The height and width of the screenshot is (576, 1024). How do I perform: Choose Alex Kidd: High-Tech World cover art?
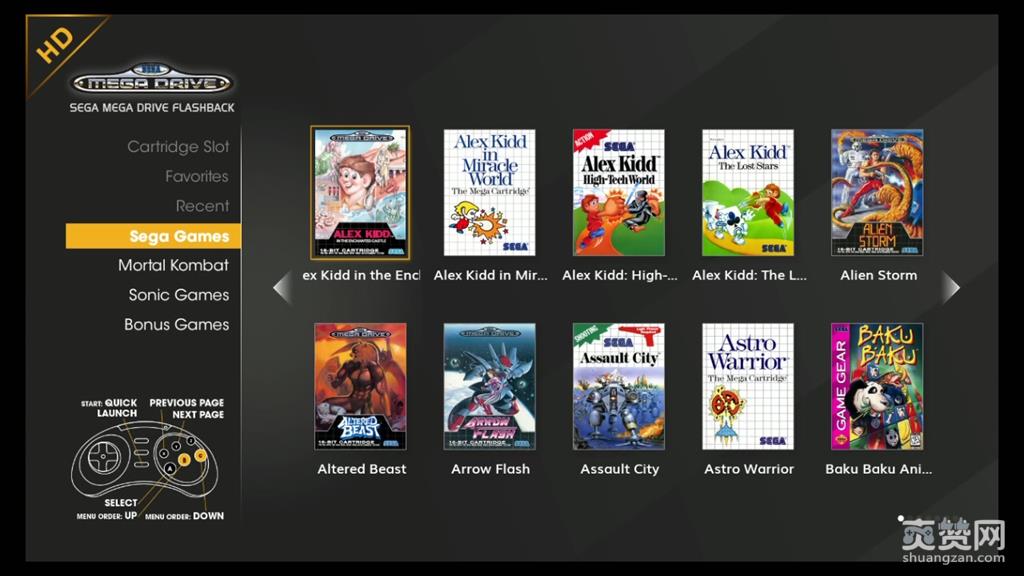pos(619,193)
